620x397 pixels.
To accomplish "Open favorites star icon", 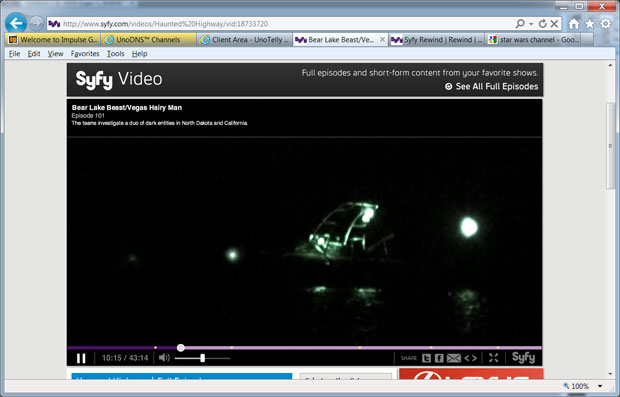I will coord(590,24).
